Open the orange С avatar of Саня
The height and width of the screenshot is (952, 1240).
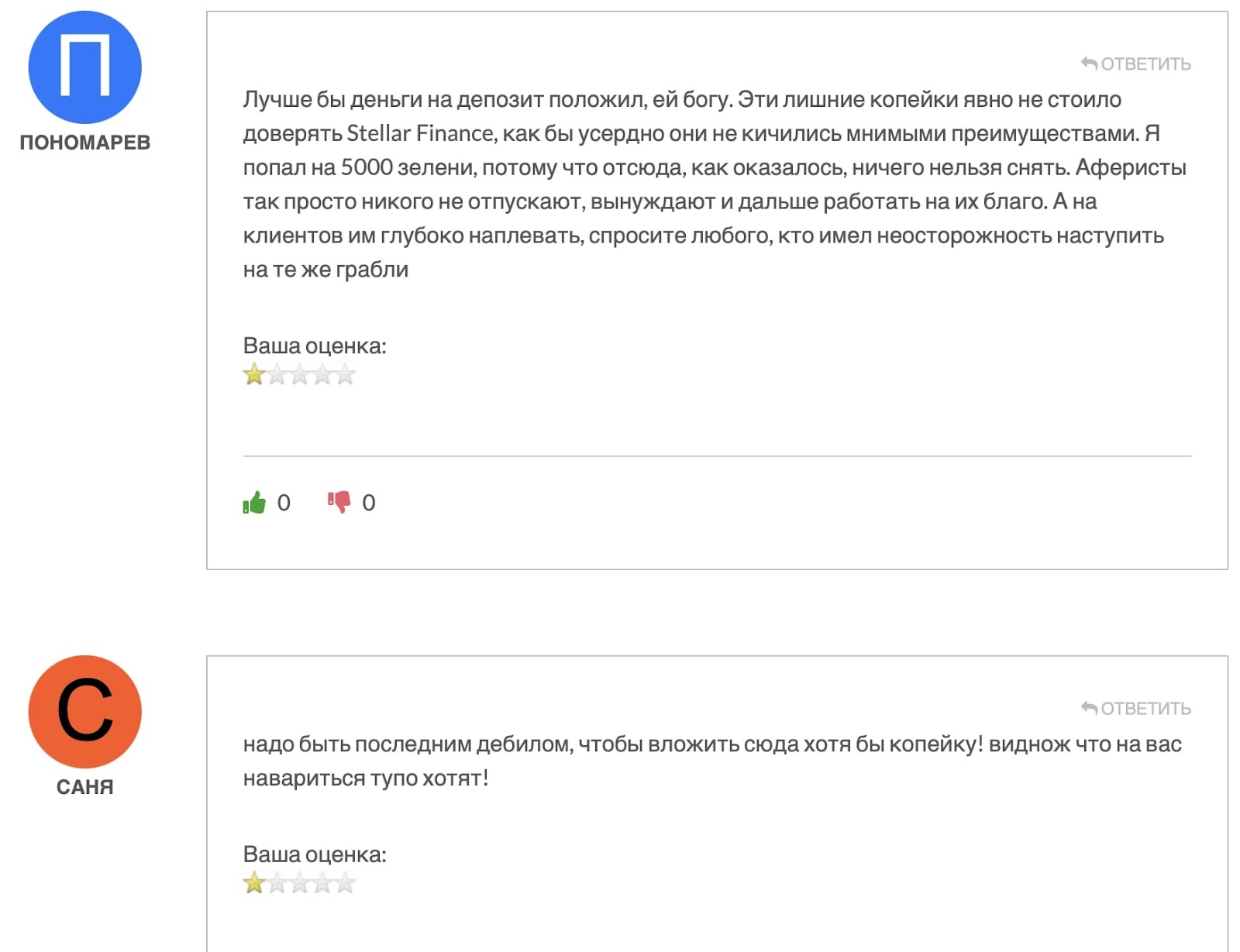[85, 712]
